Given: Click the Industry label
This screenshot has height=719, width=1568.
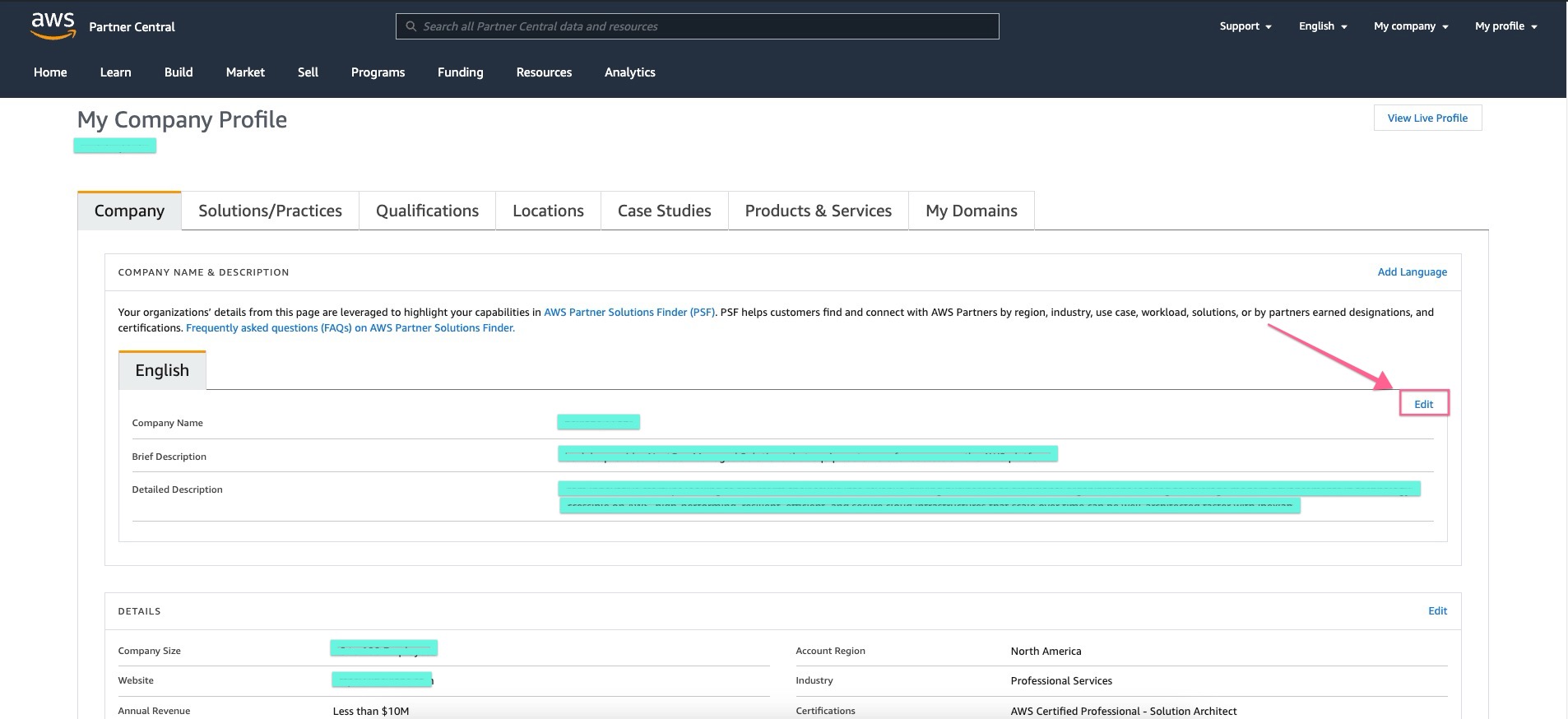Looking at the screenshot, I should tap(814, 680).
